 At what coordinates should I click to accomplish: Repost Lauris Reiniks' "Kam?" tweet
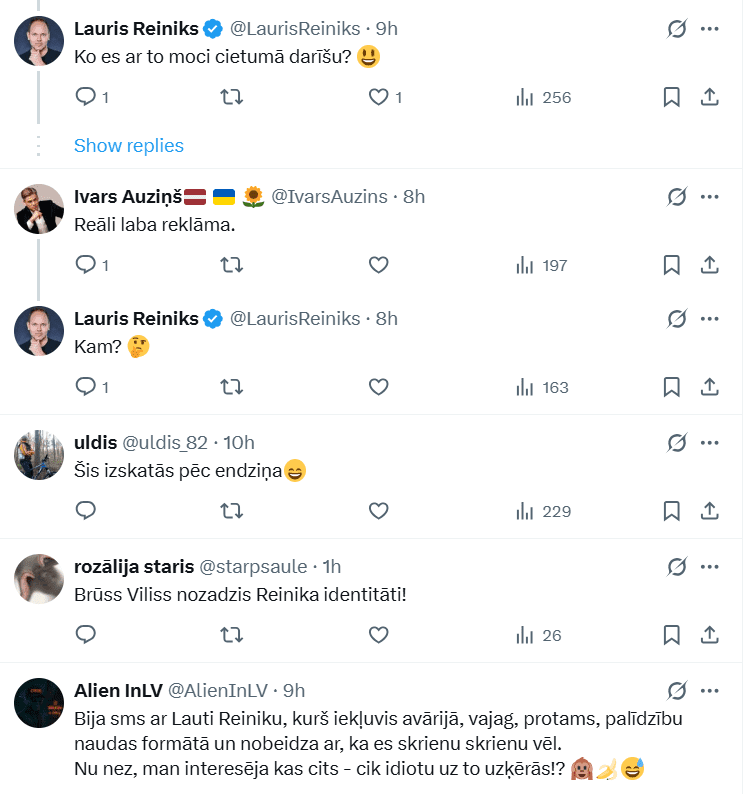tap(231, 386)
